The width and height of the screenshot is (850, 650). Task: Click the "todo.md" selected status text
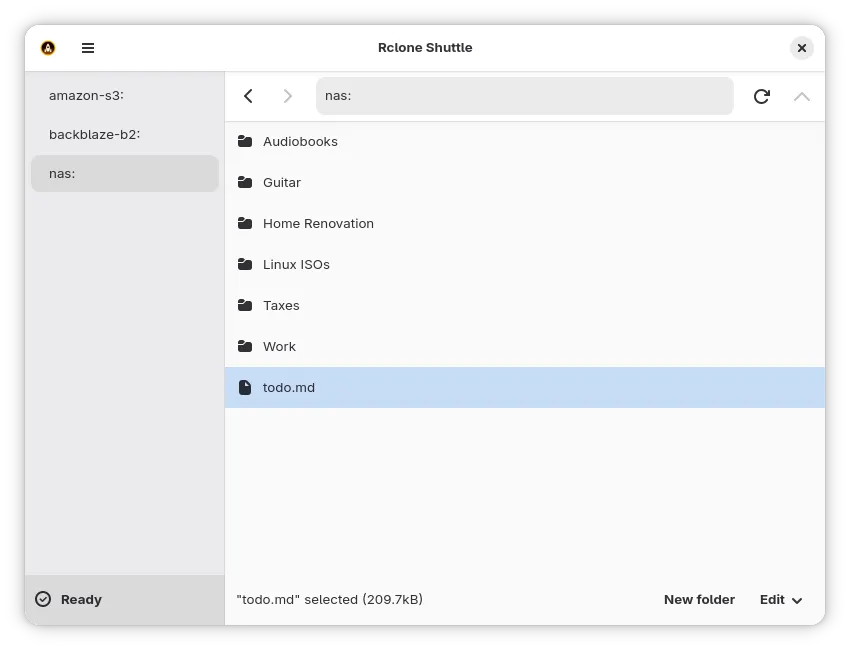[330, 600]
